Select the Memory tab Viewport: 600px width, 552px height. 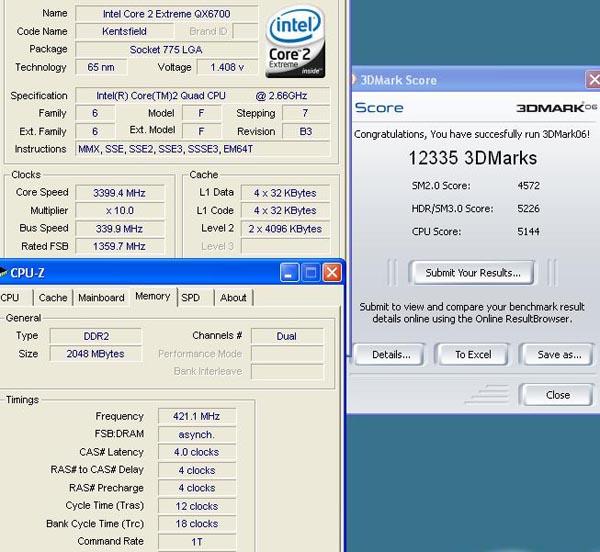click(153, 296)
